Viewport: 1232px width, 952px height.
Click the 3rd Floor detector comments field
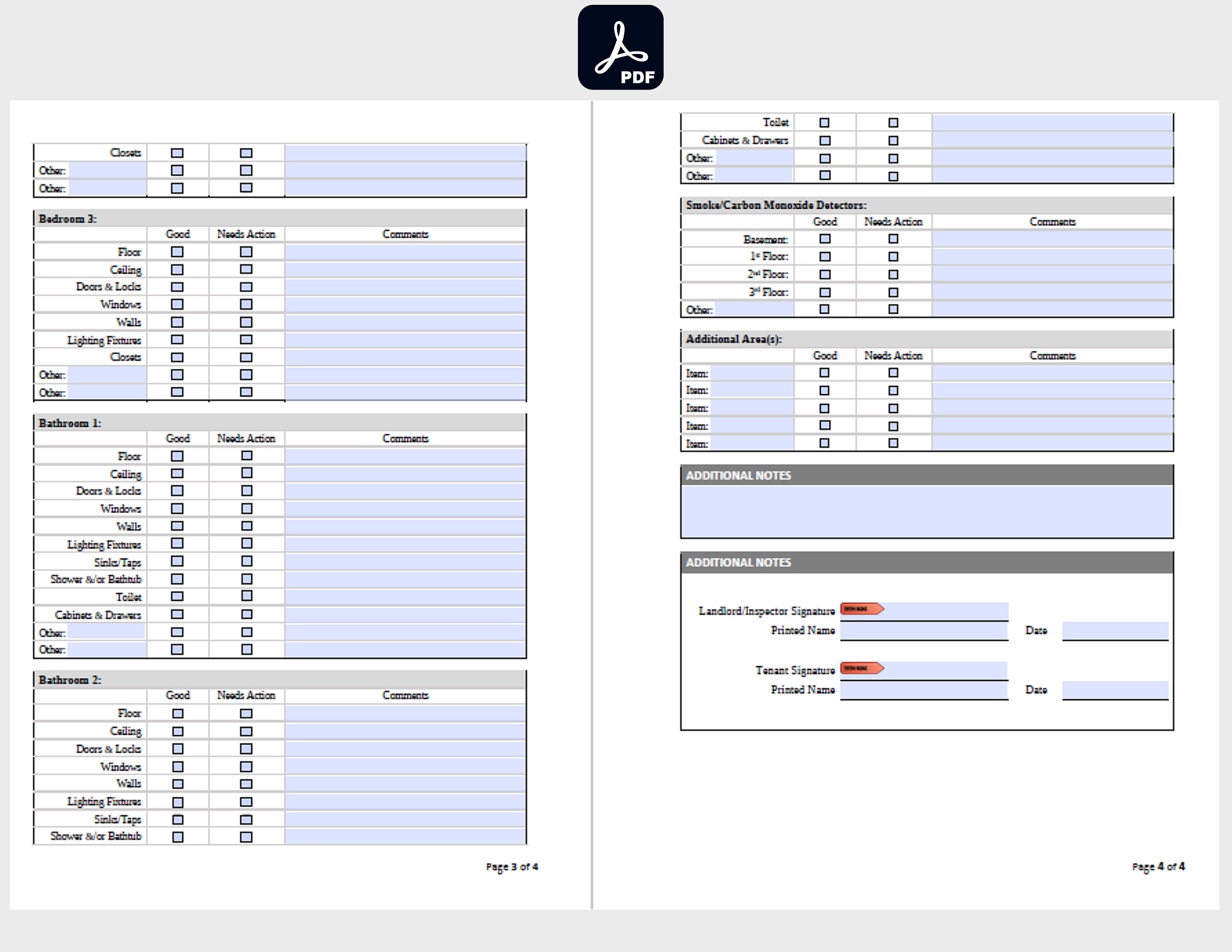point(1052,292)
